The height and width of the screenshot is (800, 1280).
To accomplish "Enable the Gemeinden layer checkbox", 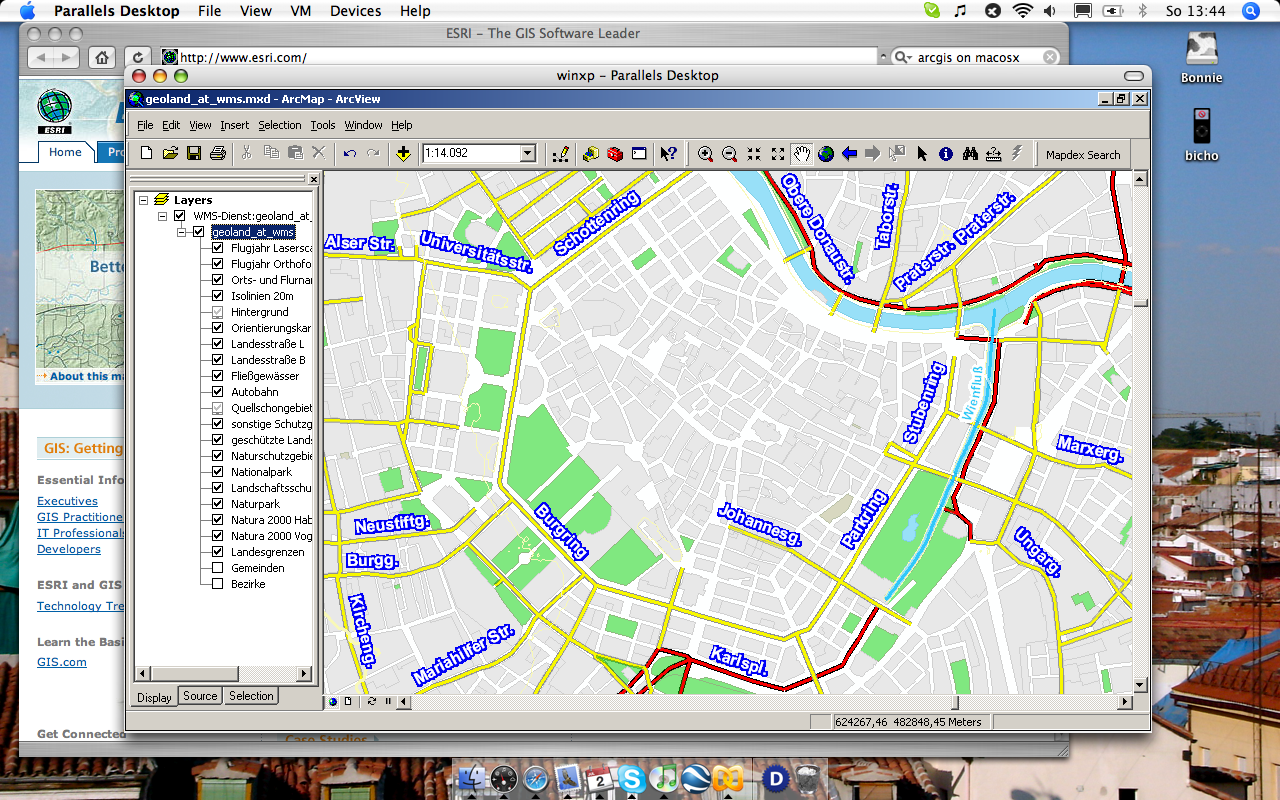I will [218, 568].
